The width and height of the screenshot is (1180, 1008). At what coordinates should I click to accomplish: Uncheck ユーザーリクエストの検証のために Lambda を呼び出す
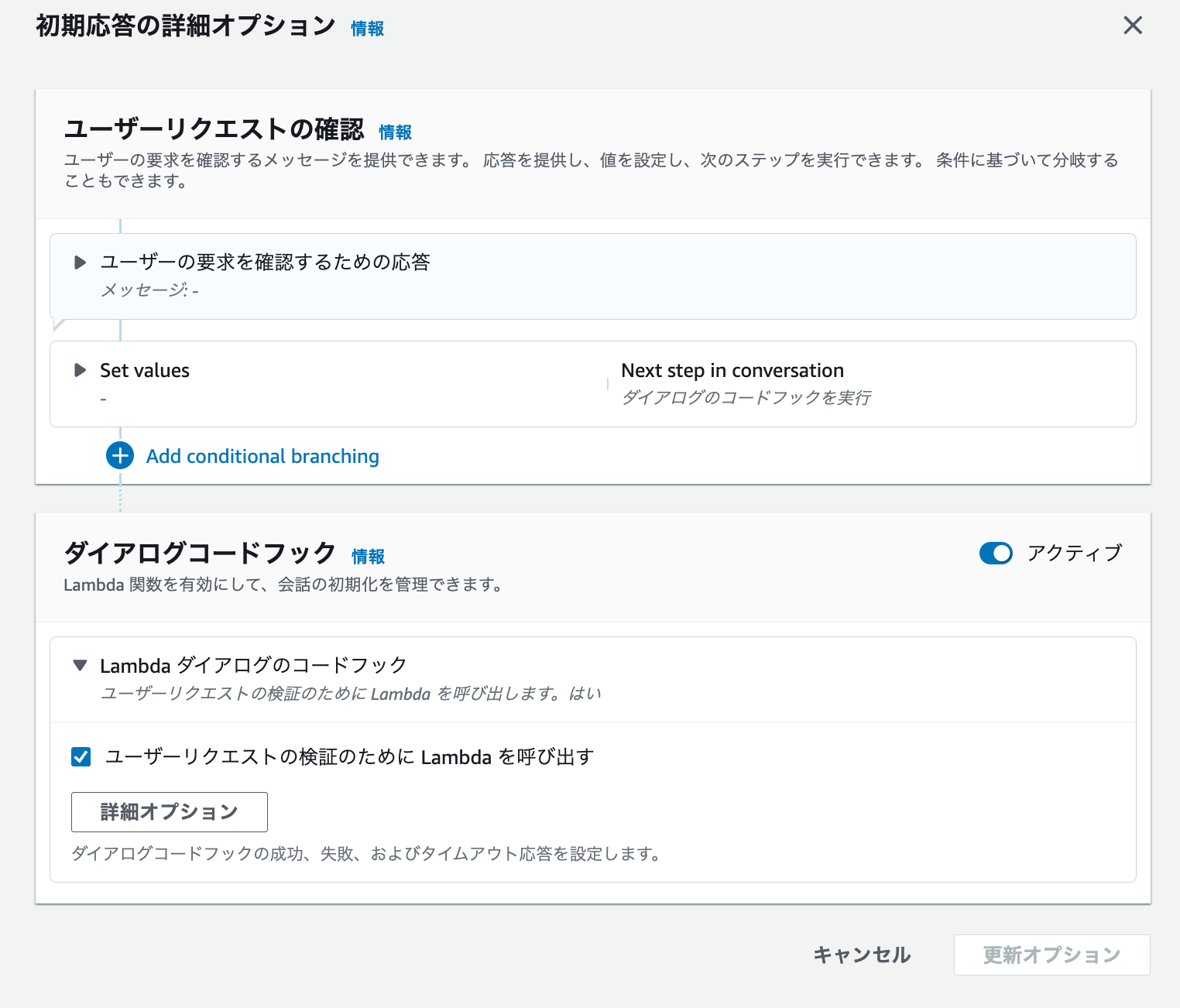(x=81, y=756)
